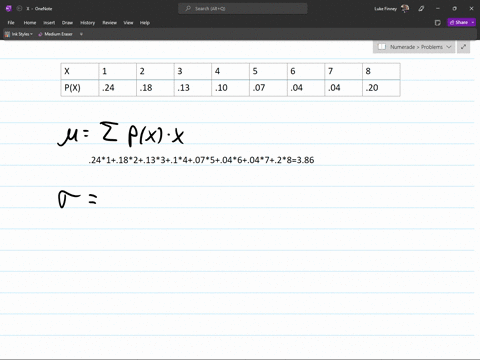Click in the Search box
The height and width of the screenshot is (360, 480).
coord(243,8)
